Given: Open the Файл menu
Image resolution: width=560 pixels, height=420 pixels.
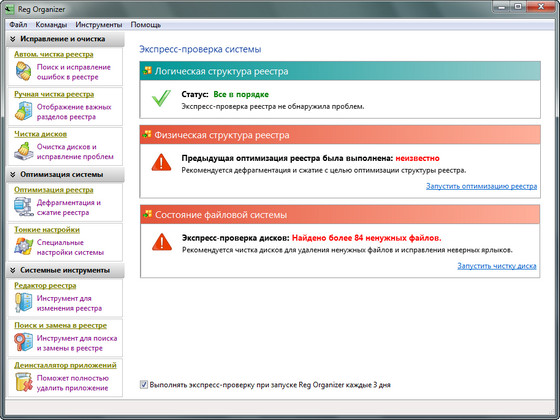Looking at the screenshot, I should pyautogui.click(x=18, y=25).
